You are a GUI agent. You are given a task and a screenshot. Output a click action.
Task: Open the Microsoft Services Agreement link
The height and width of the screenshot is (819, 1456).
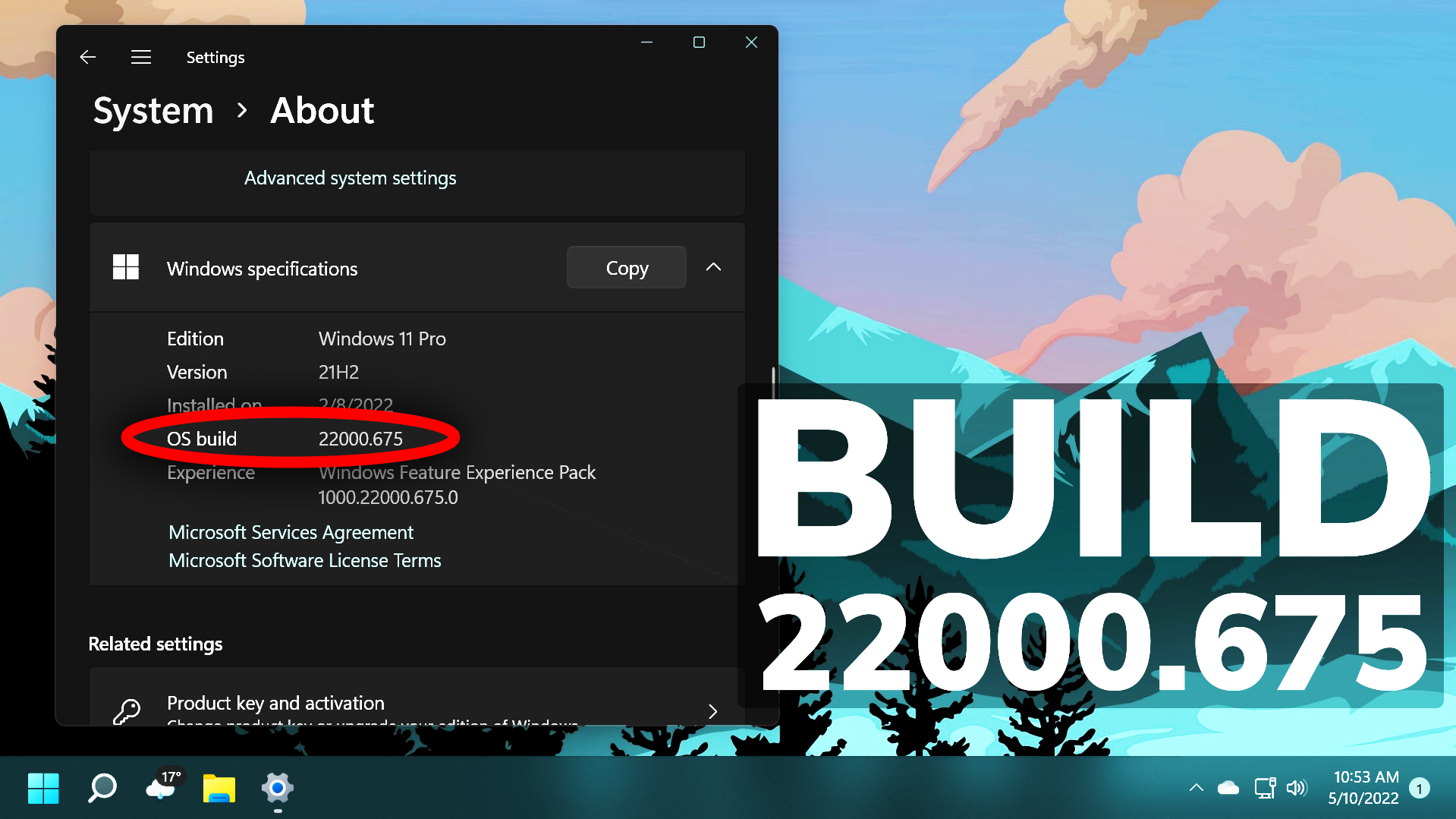coord(291,532)
